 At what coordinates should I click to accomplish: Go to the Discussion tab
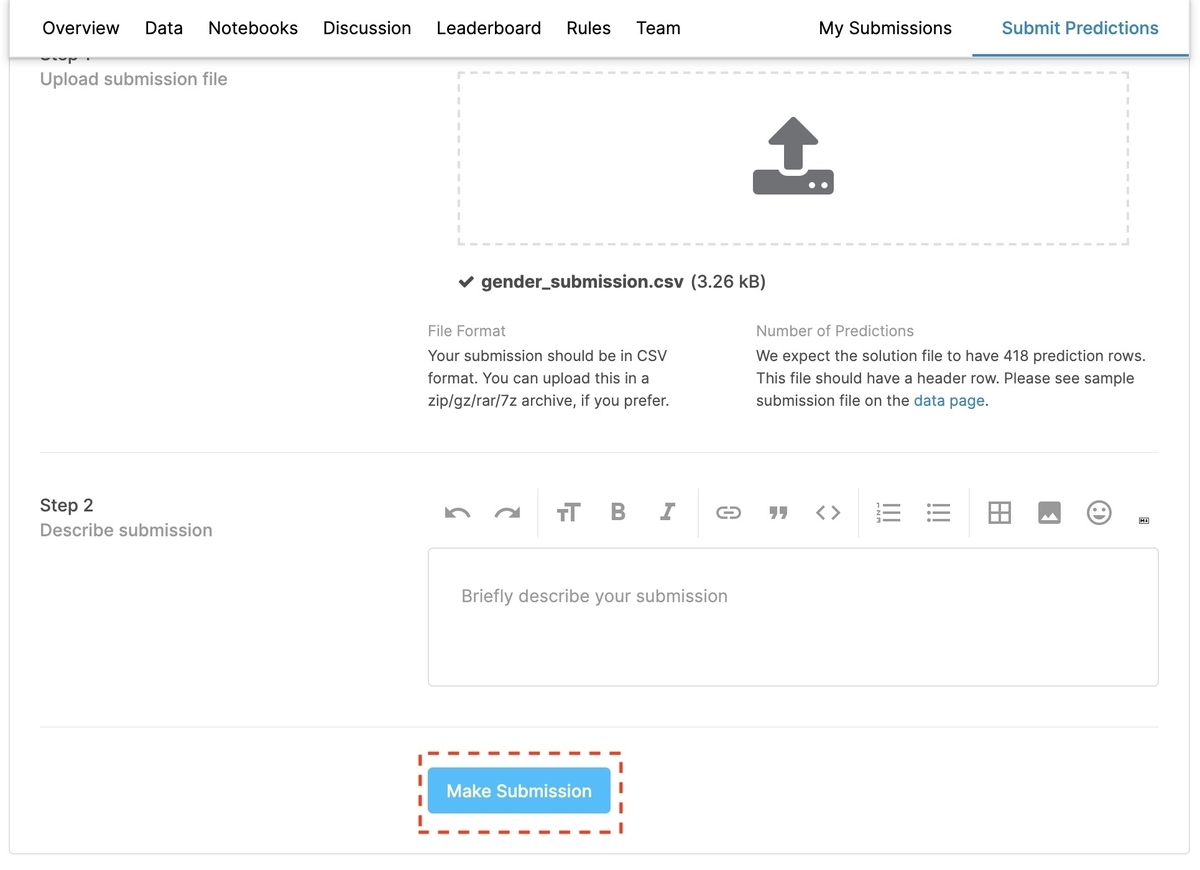pos(367,28)
